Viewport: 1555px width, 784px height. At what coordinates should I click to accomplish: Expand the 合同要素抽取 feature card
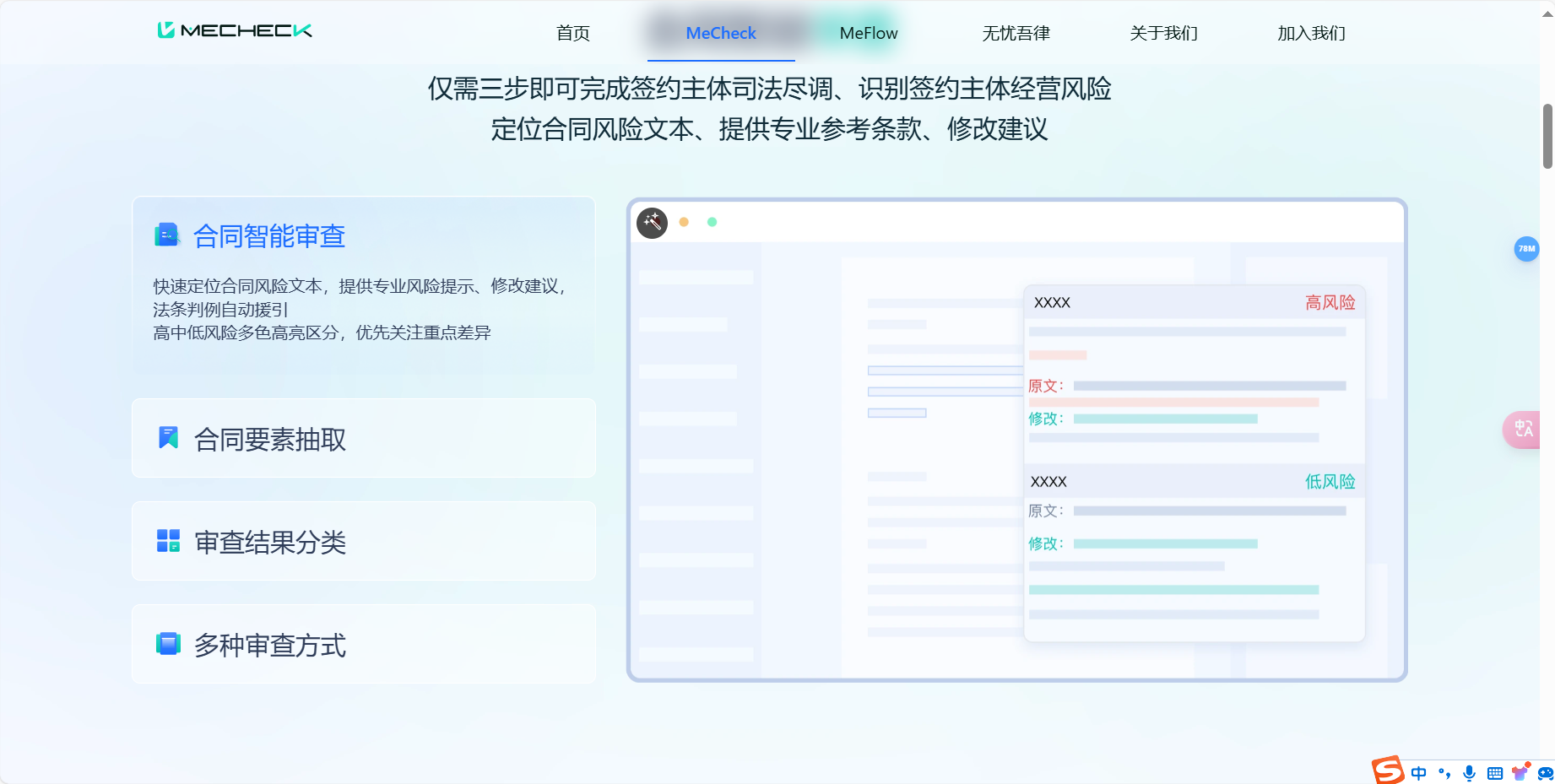(363, 438)
